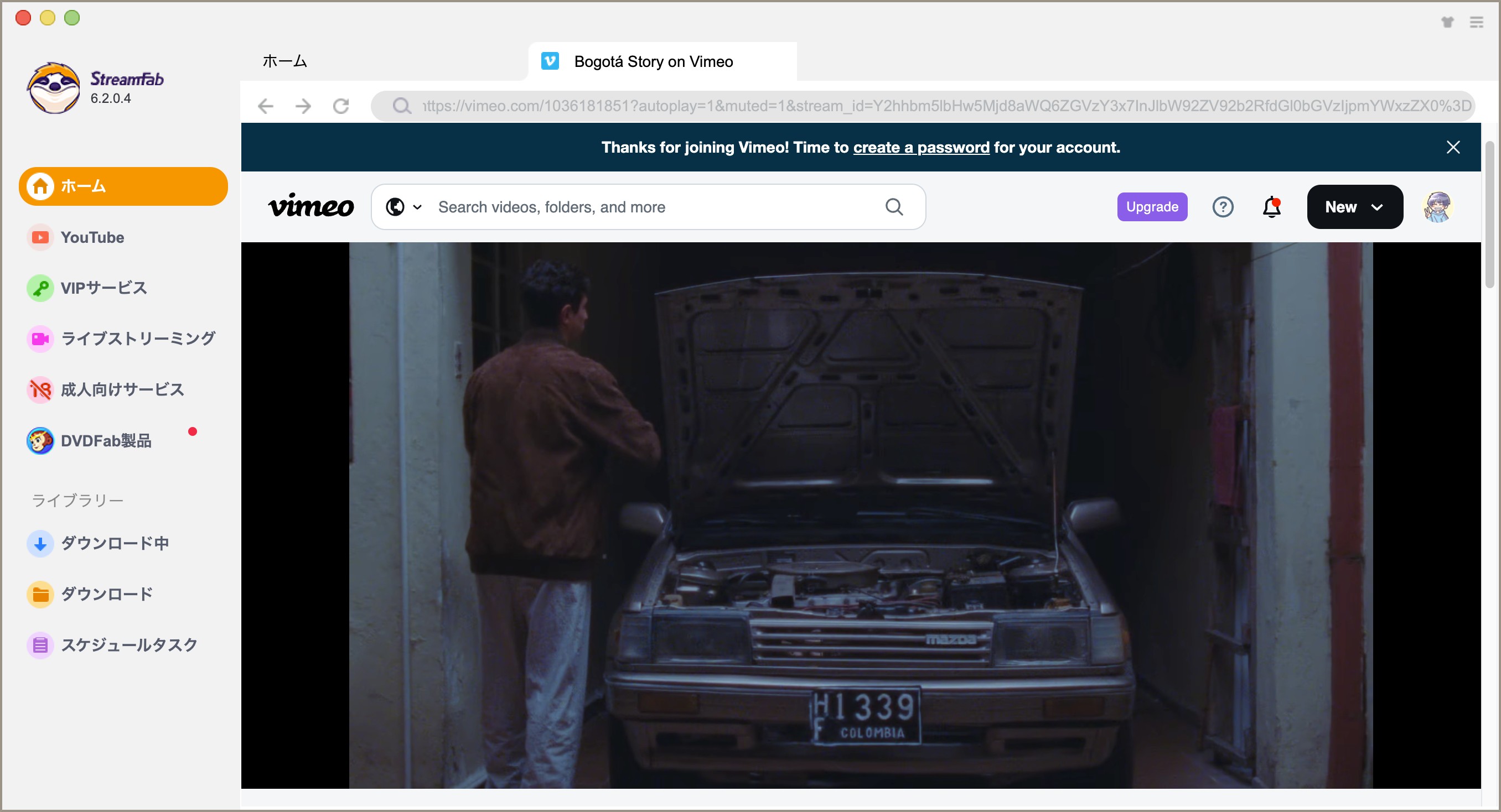The image size is (1501, 812).
Task: Click the purple Upgrade button
Action: (x=1151, y=207)
